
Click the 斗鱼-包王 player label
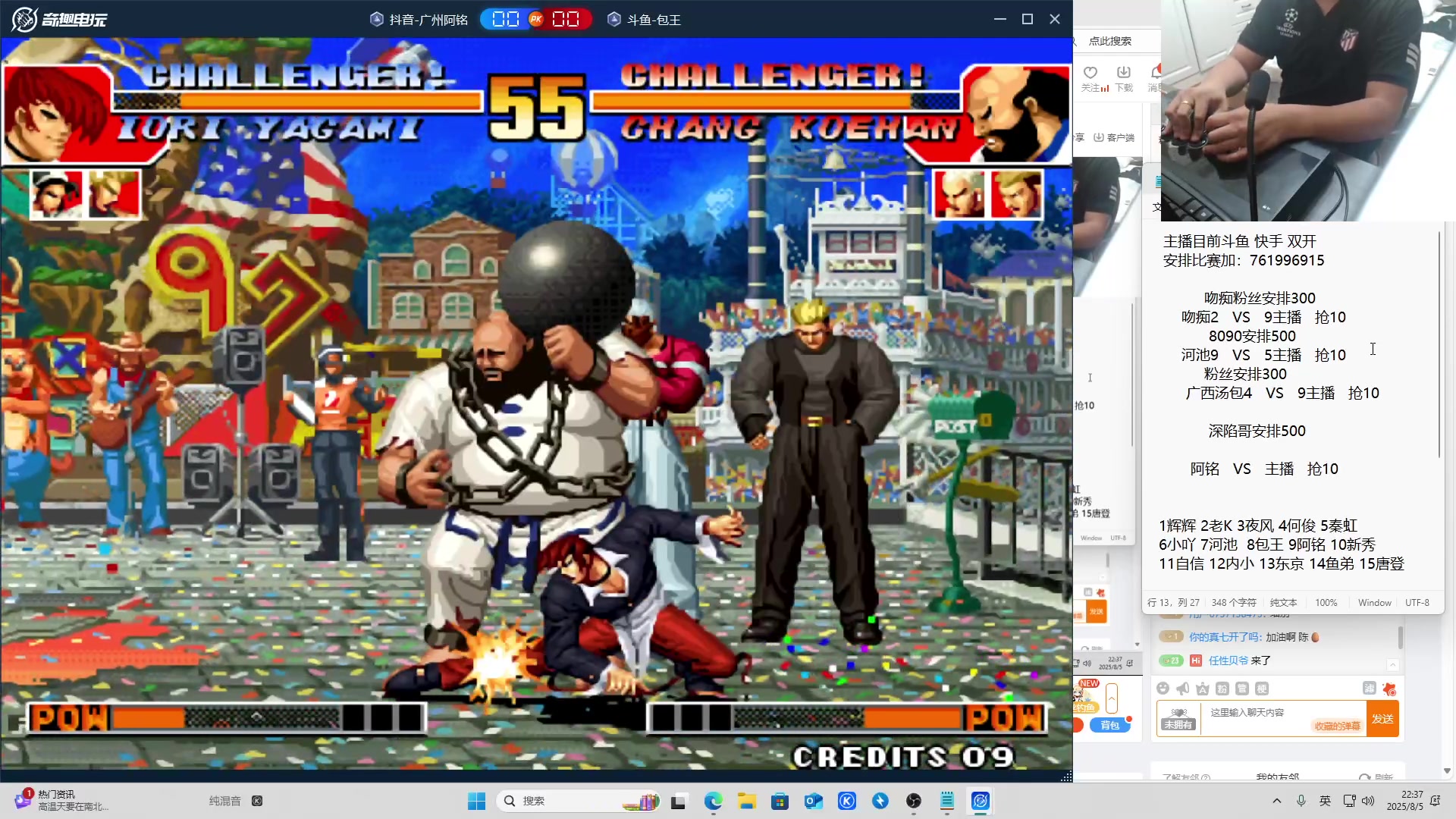click(x=654, y=20)
